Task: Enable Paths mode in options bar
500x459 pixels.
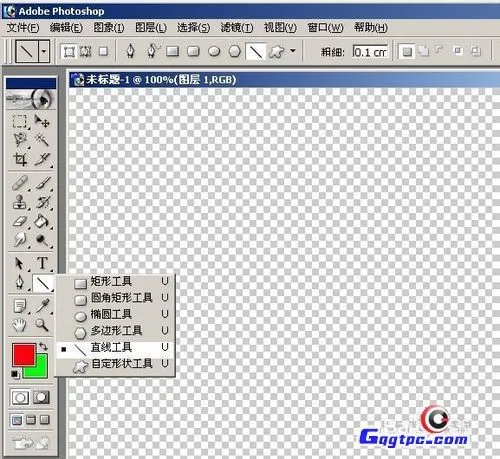Action: pyautogui.click(x=86, y=52)
